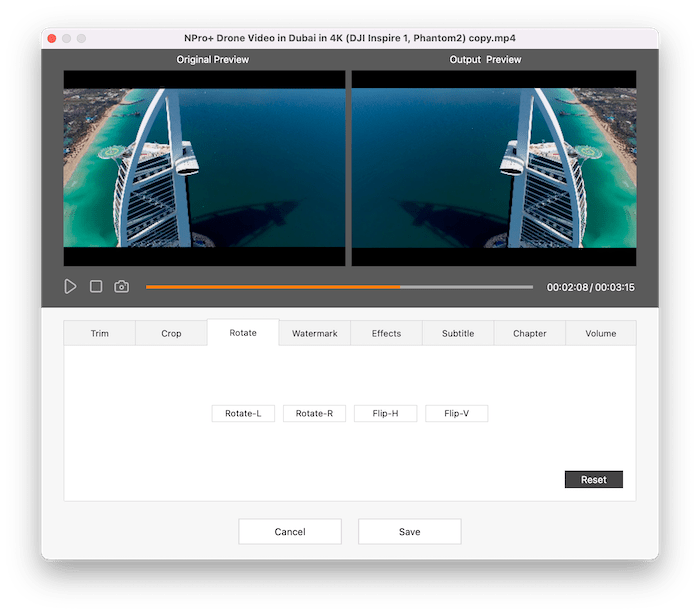700x614 pixels.
Task: Select the Rotate tab
Action: coord(243,333)
